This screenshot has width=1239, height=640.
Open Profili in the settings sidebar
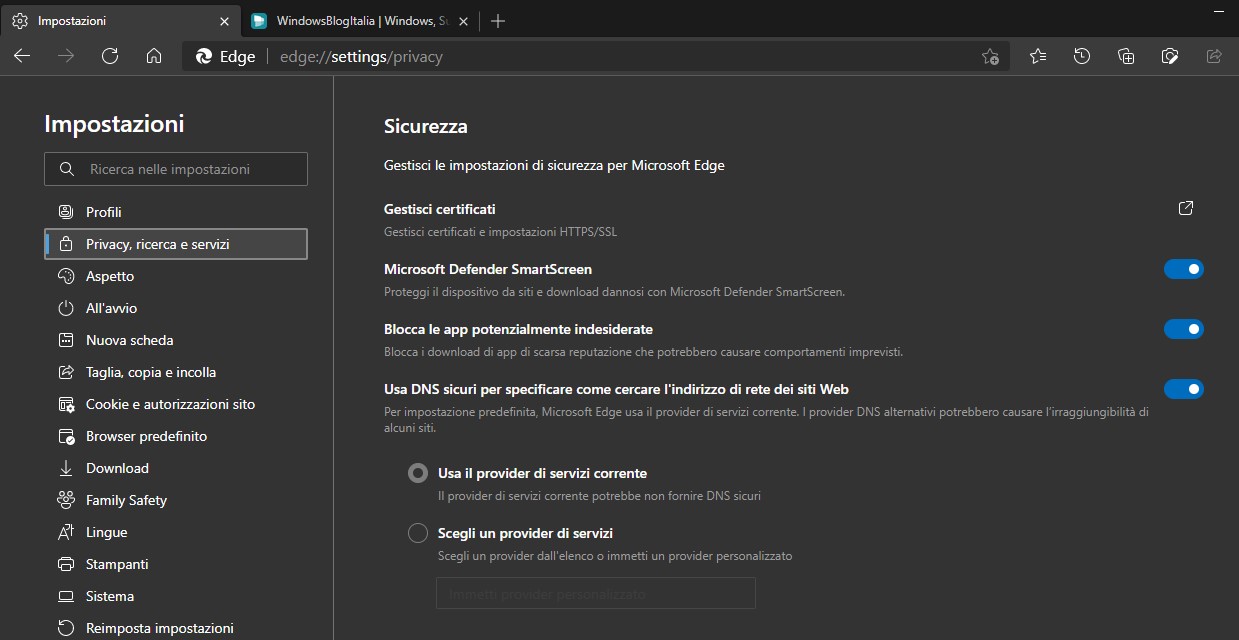click(x=176, y=212)
